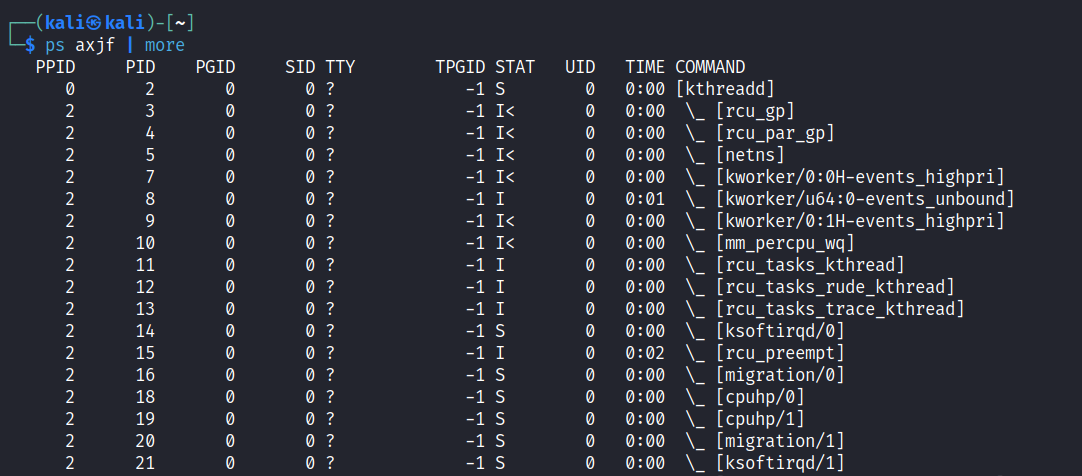1082x476 pixels.
Task: Click the kali㉿kali prompt label
Action: [x=100, y=21]
